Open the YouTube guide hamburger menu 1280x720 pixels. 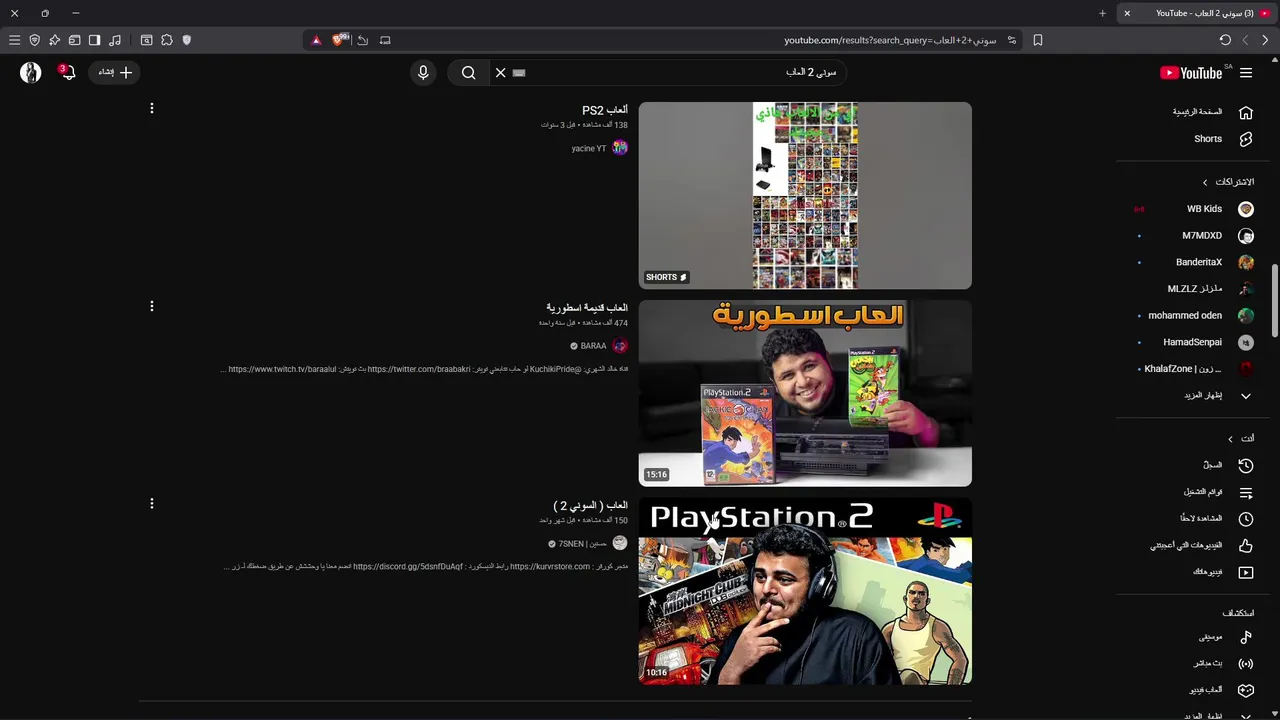[x=1246, y=72]
